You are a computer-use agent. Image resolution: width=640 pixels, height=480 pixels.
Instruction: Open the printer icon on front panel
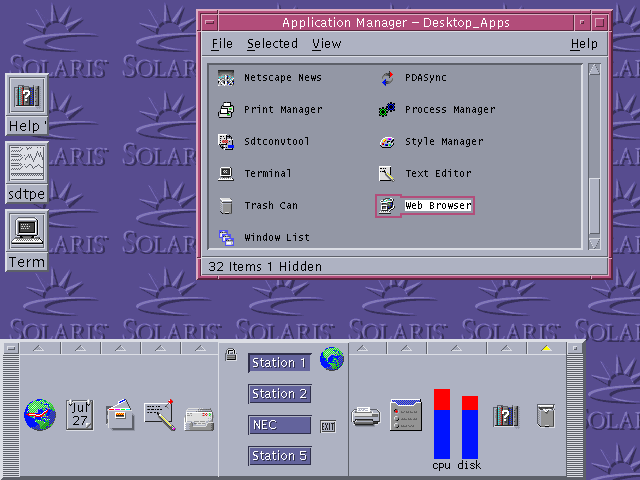pos(366,416)
